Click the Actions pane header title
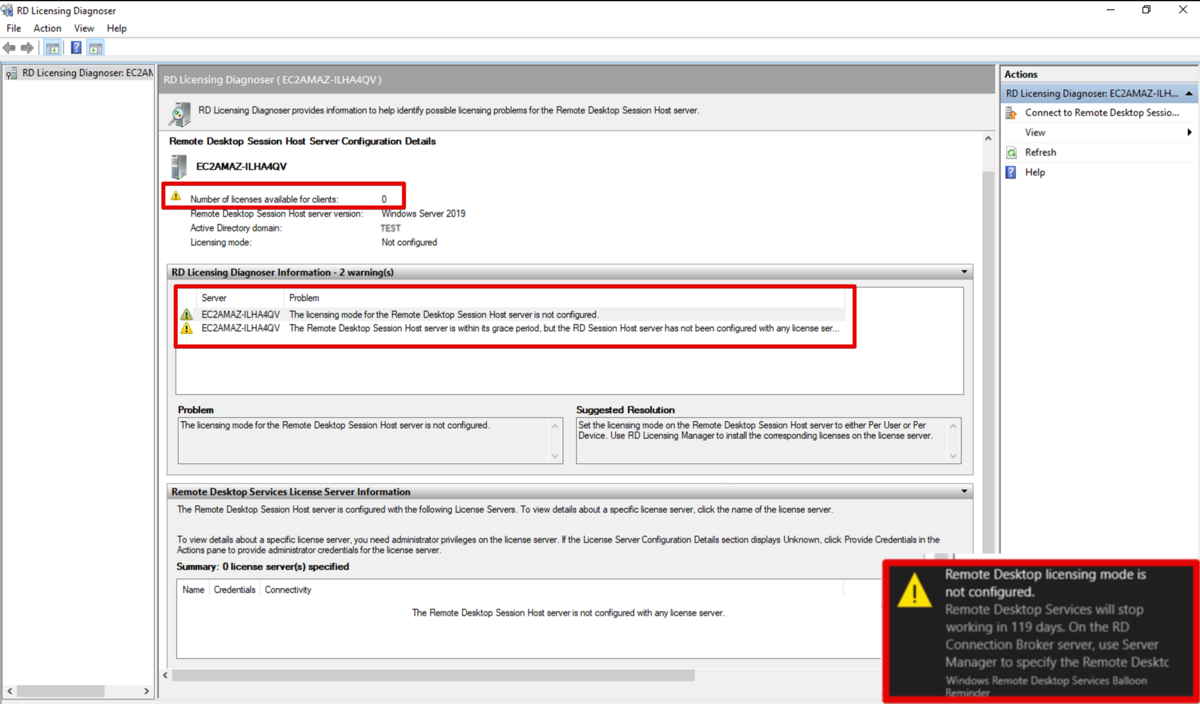The image size is (1200, 704). point(1021,74)
